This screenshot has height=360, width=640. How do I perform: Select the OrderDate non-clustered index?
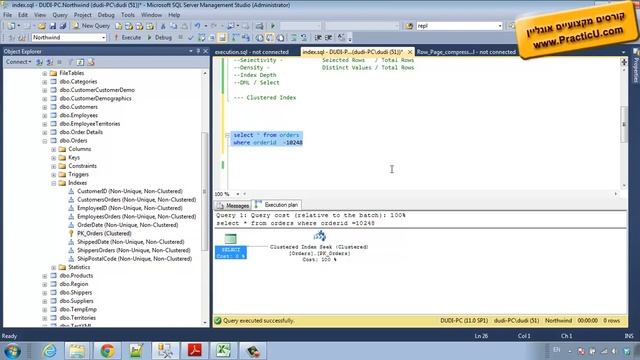(127, 225)
